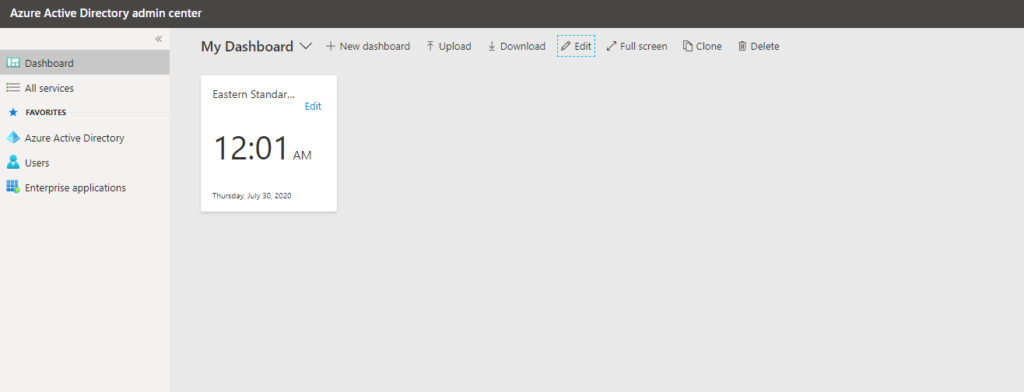Open the Dashboard menu item
The height and width of the screenshot is (392, 1024).
[x=85, y=63]
